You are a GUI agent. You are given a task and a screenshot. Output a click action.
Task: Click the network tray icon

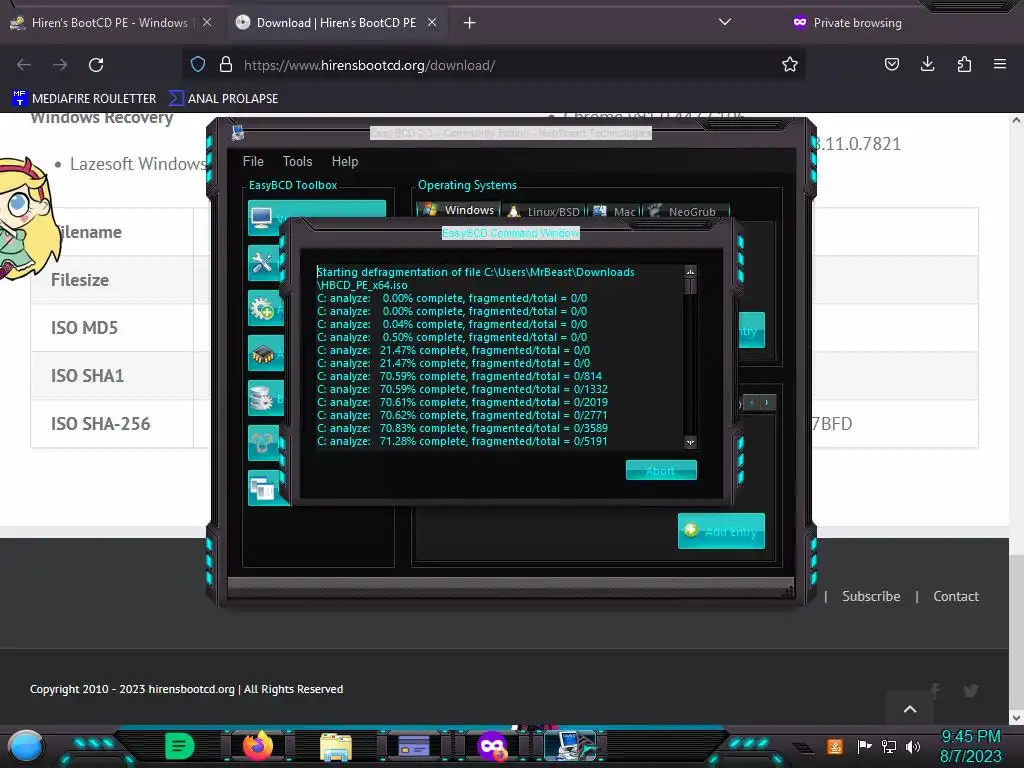(x=888, y=746)
